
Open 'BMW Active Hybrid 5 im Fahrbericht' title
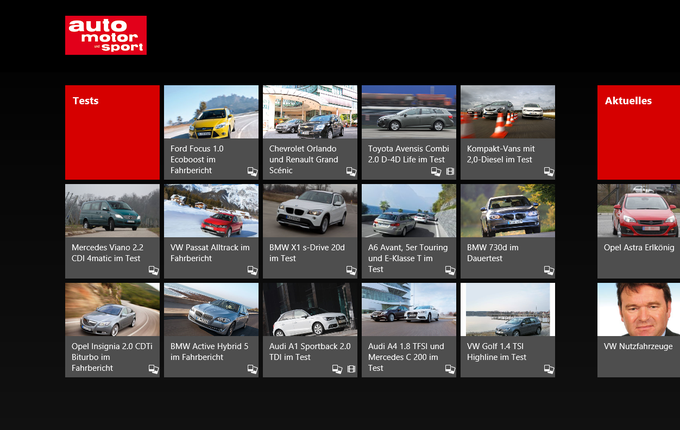[209, 352]
